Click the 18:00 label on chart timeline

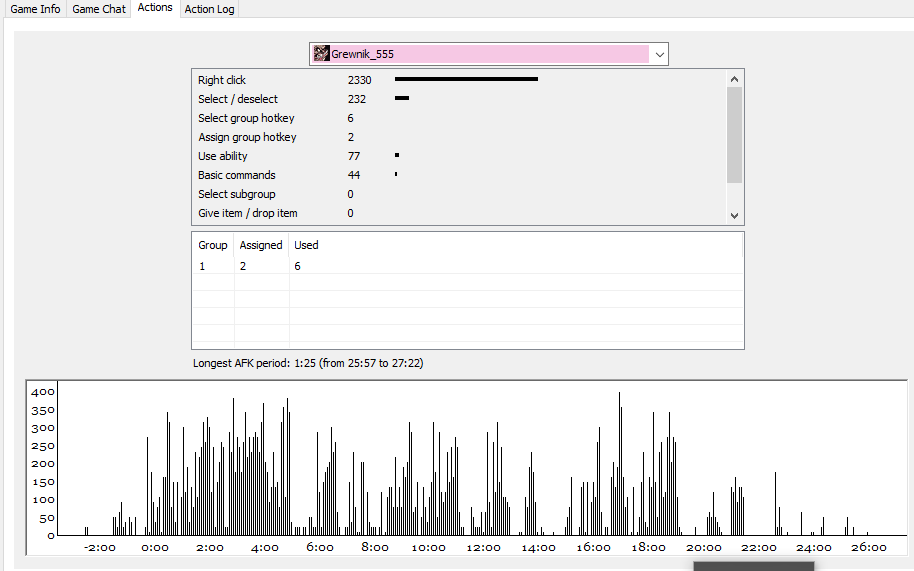pos(648,548)
